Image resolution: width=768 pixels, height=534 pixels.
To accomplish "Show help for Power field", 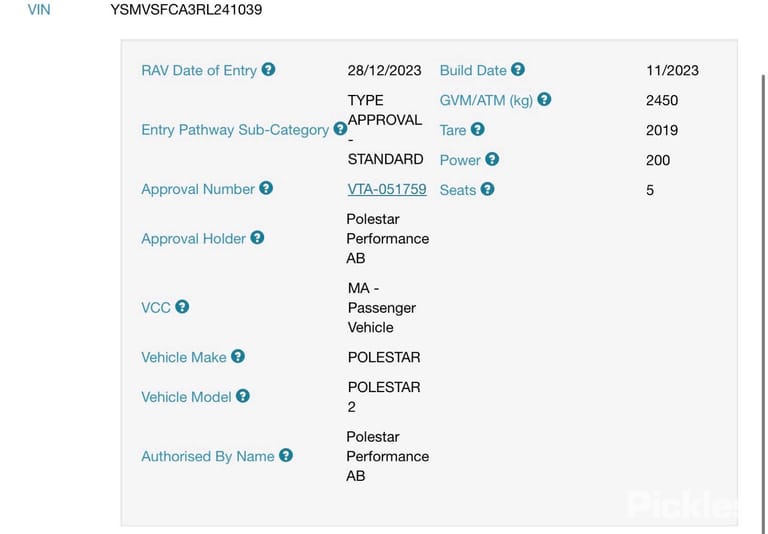I will point(492,159).
